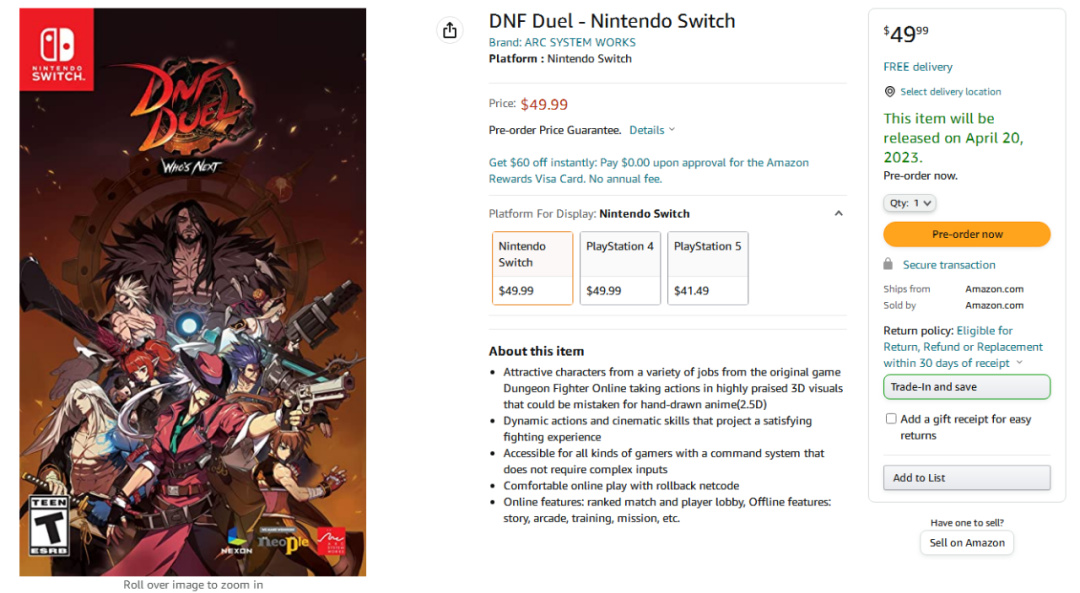Collapse the Platform For Display section
1080x593 pixels.
point(838,214)
